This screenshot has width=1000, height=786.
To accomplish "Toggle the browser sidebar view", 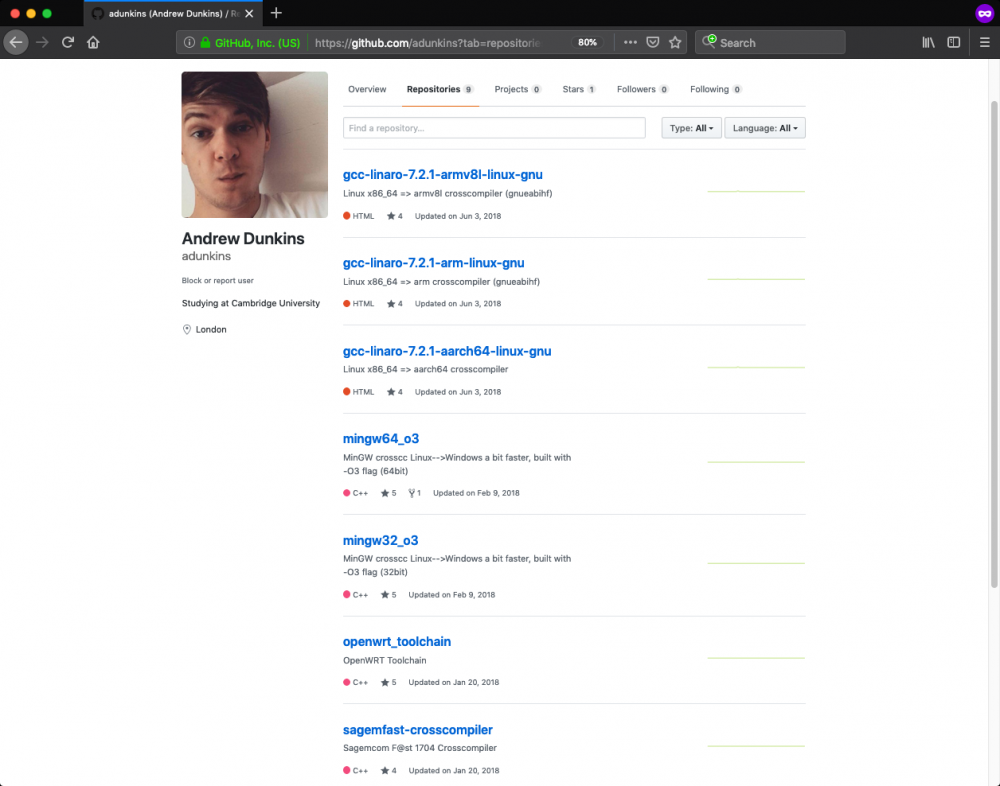I will [954, 43].
